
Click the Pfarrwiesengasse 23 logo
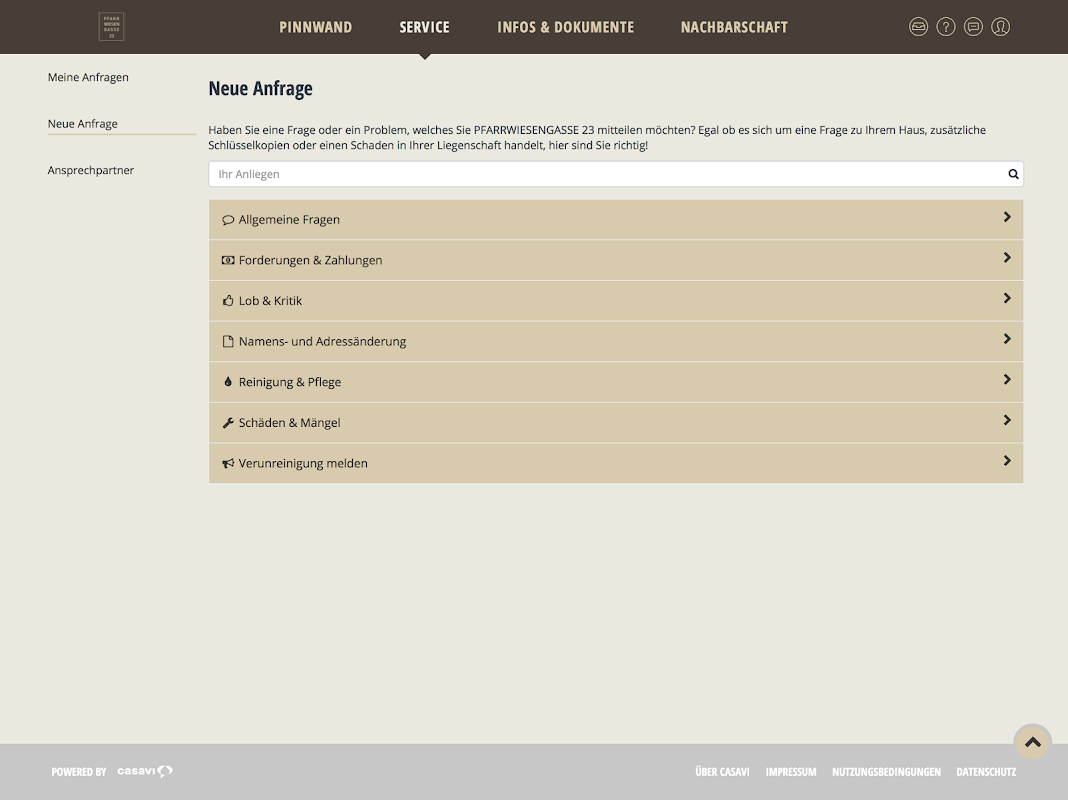[x=112, y=27]
